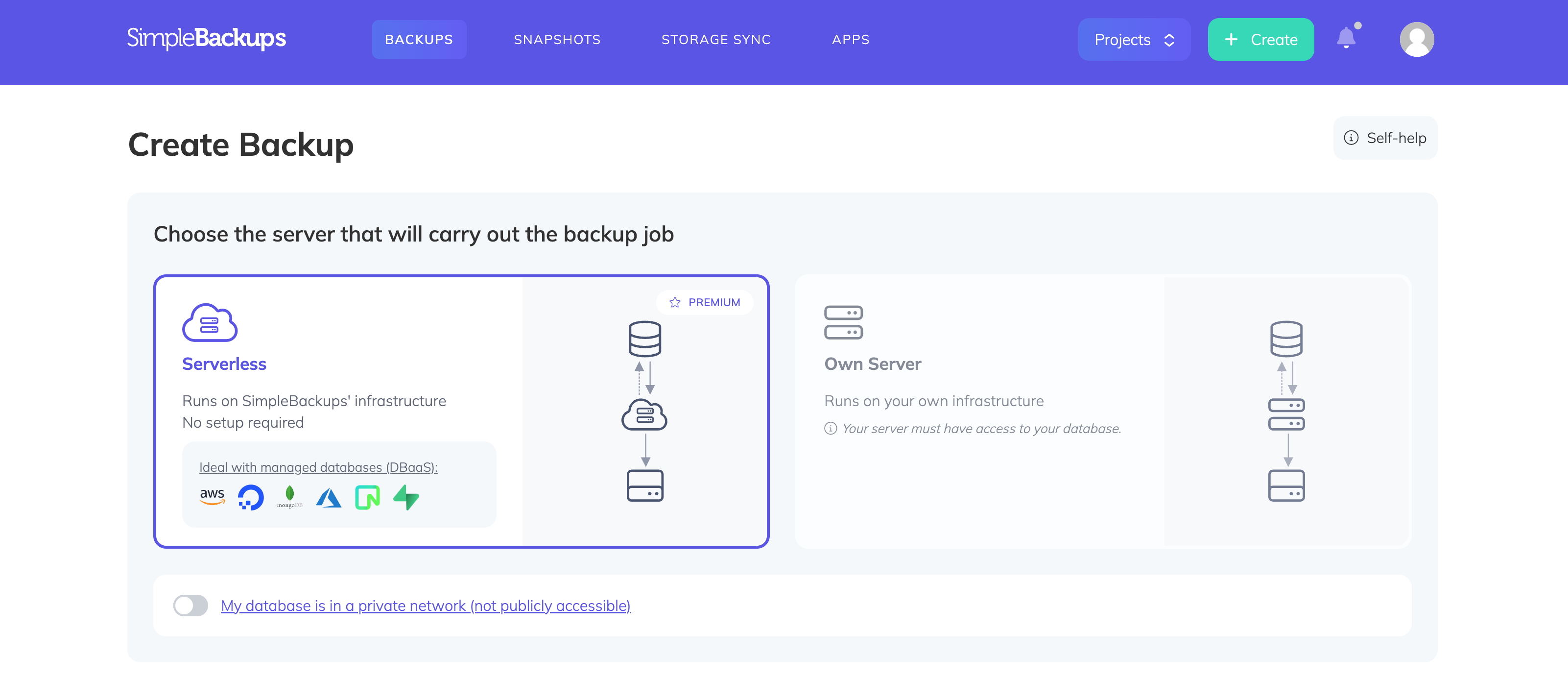Click the DigitalOcean logo icon
The width and height of the screenshot is (1568, 679).
pyautogui.click(x=251, y=497)
